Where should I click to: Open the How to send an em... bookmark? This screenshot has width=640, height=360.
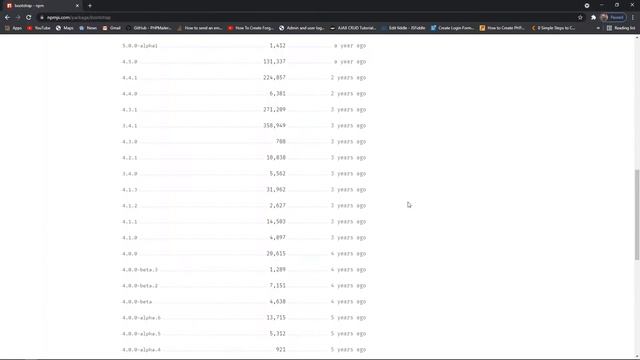pyautogui.click(x=200, y=28)
